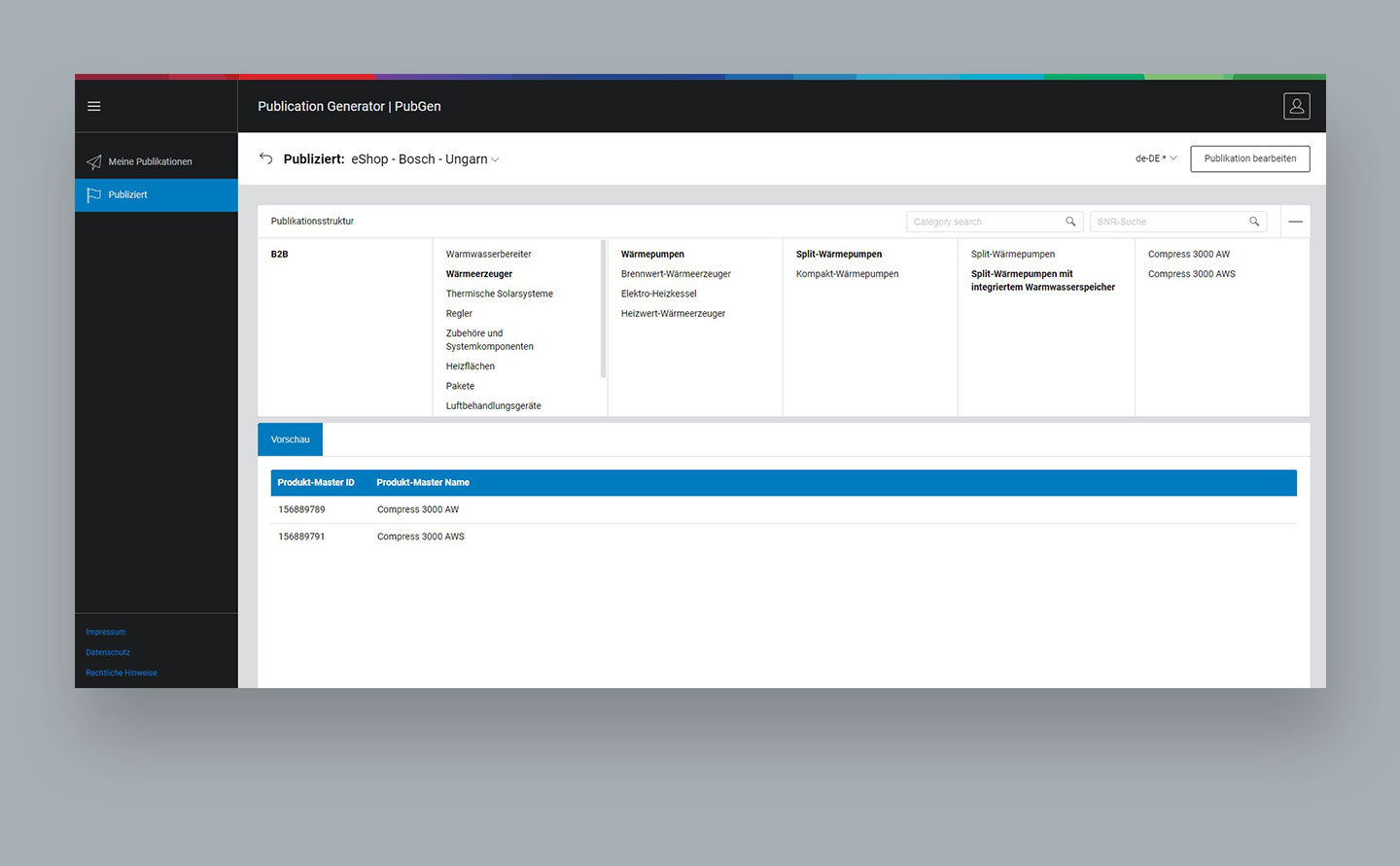This screenshot has height=866, width=1400.
Task: Click the Publication Generator | PubGen title
Action: click(349, 106)
